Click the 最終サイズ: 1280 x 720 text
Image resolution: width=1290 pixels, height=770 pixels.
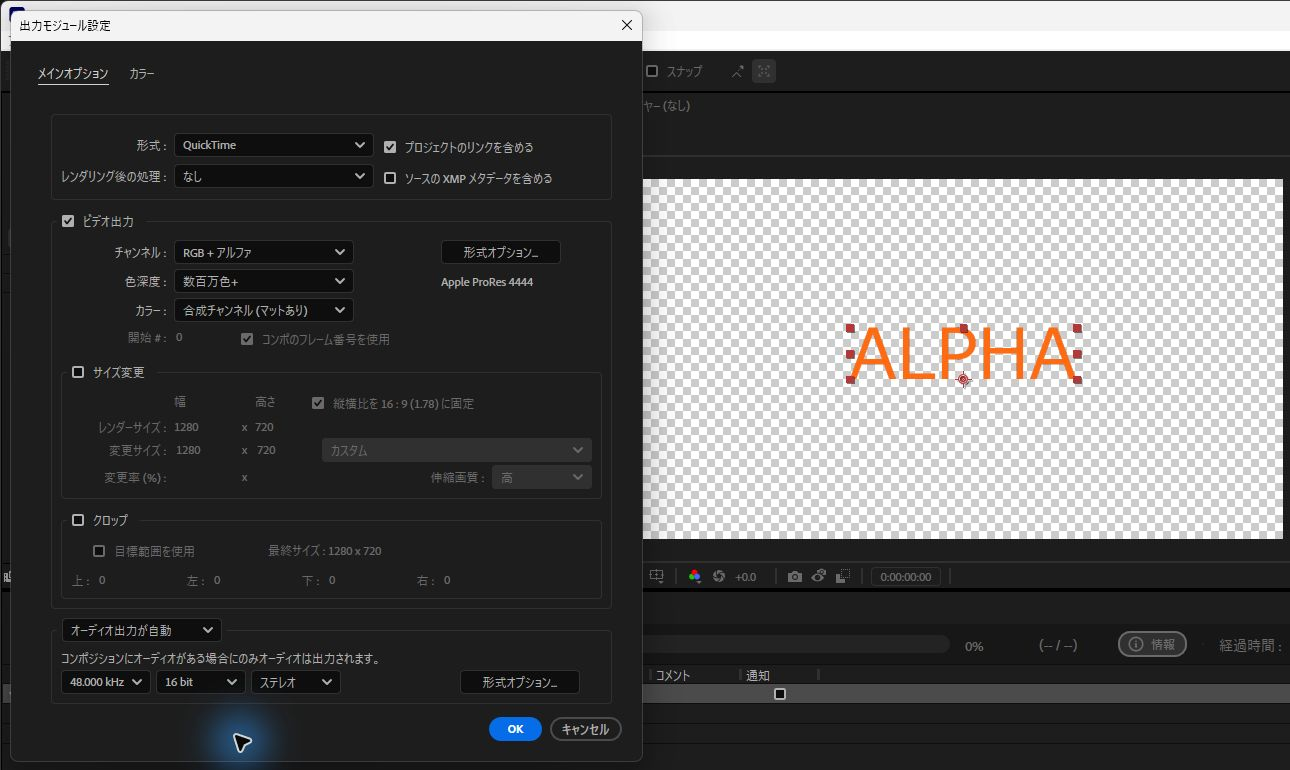[325, 551]
